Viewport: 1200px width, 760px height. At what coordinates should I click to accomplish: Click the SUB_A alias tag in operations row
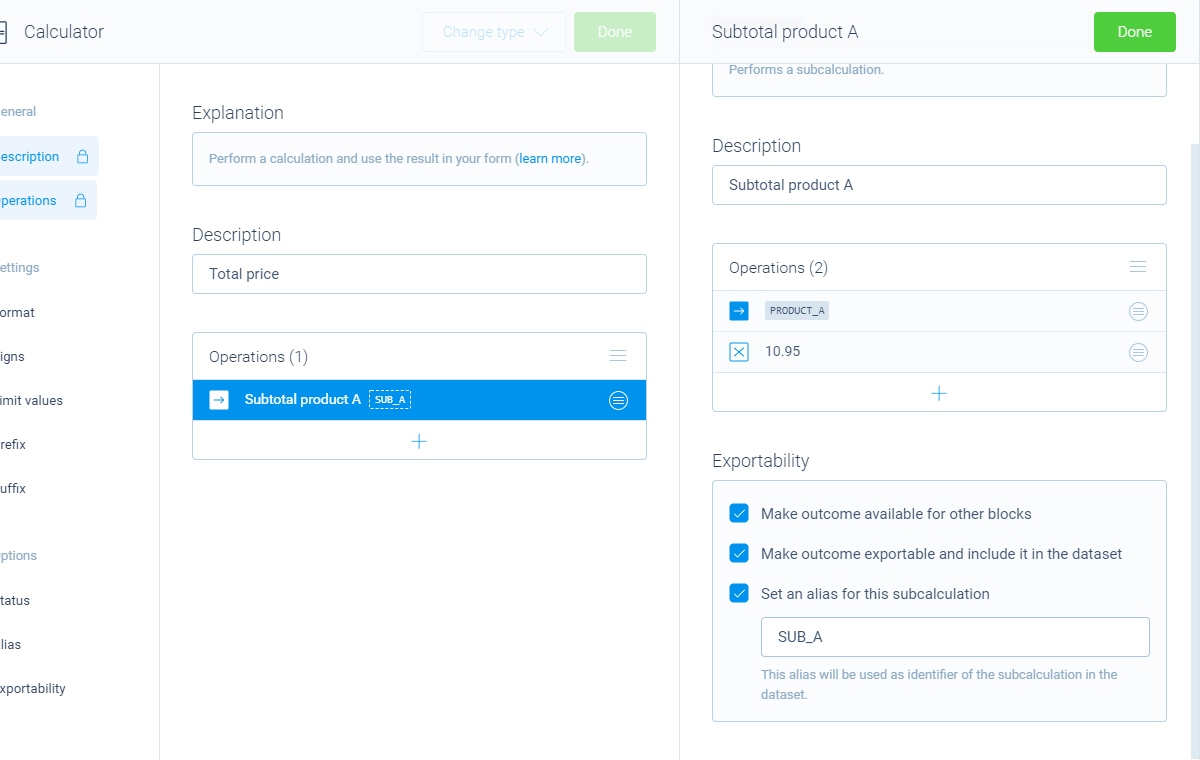click(390, 400)
